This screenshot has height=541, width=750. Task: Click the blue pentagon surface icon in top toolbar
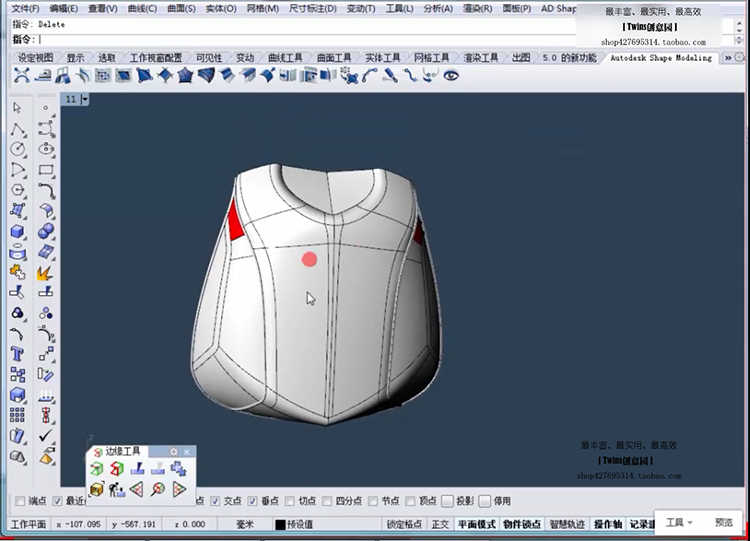click(185, 75)
